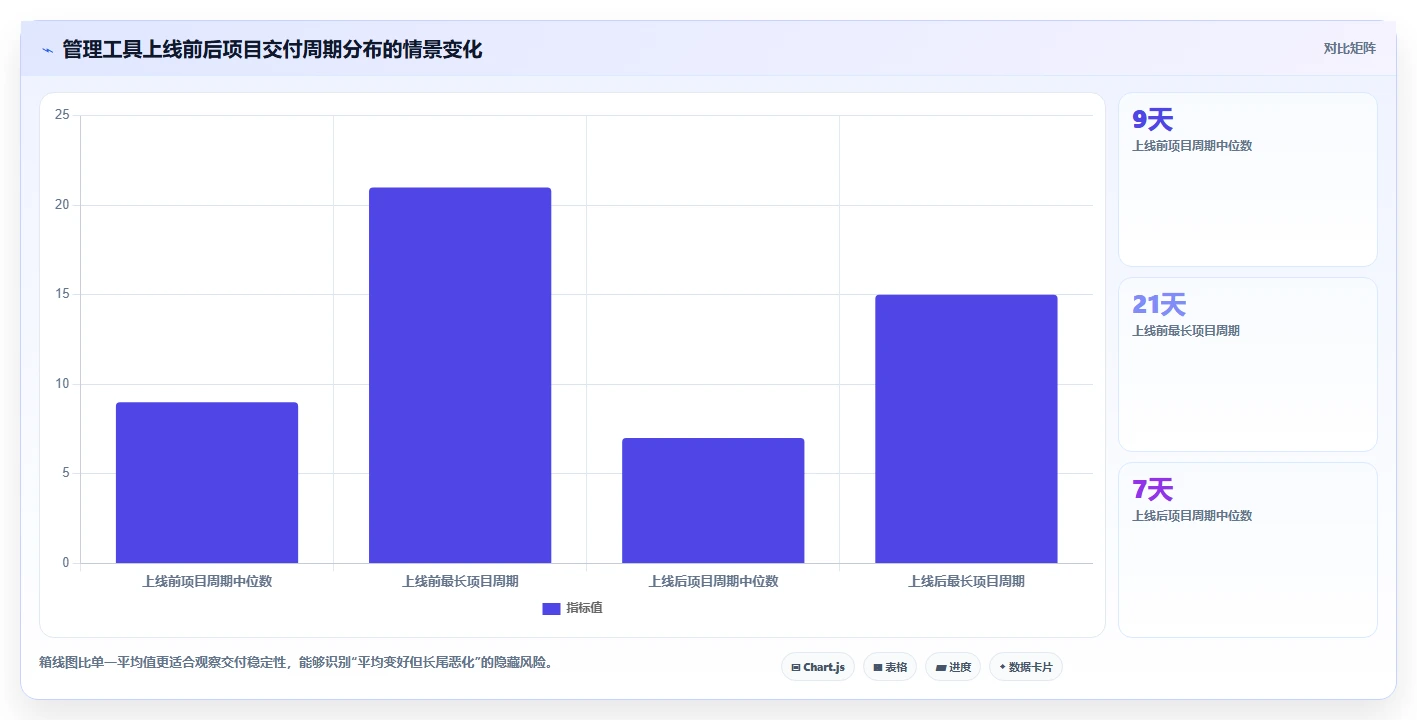The height and width of the screenshot is (720, 1417).
Task: Toggle the 指标值 legend item
Action: (x=572, y=608)
